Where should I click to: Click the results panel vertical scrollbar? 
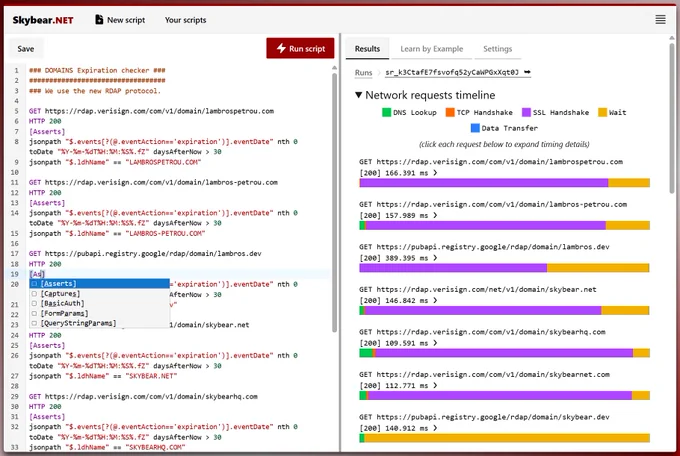(673, 117)
